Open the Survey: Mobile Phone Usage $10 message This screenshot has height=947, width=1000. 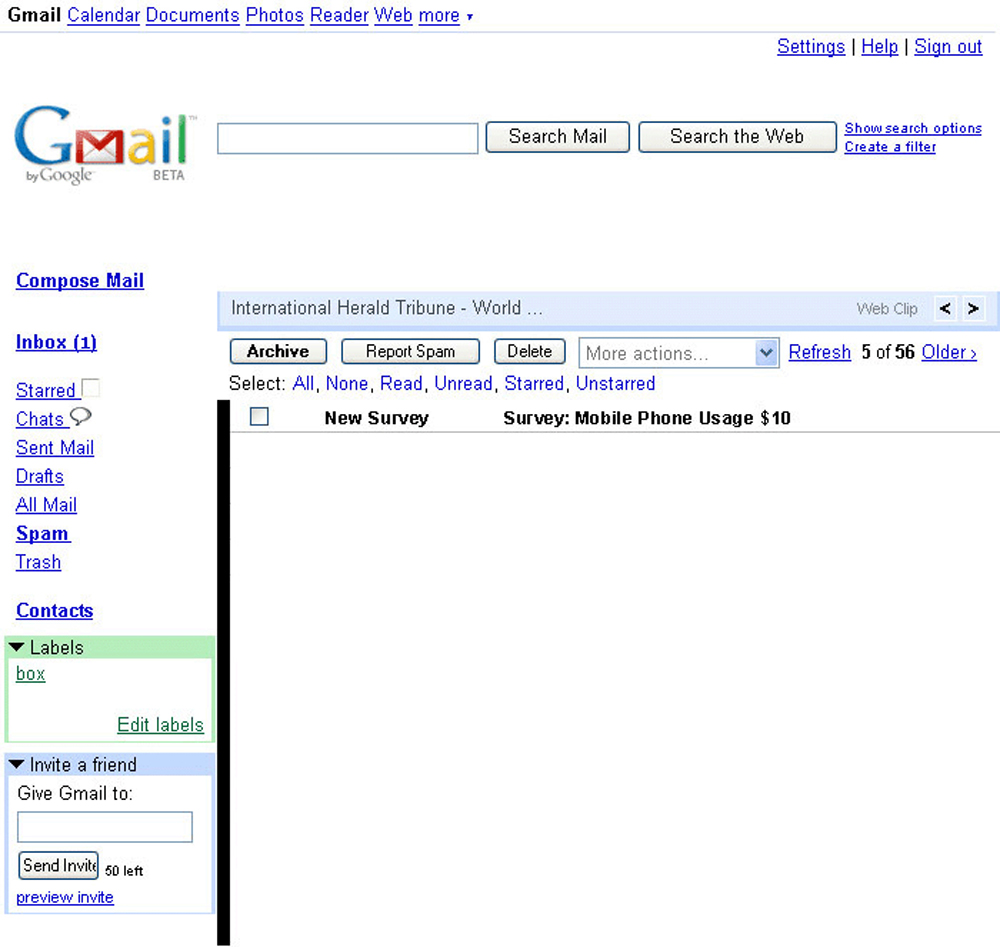click(647, 418)
